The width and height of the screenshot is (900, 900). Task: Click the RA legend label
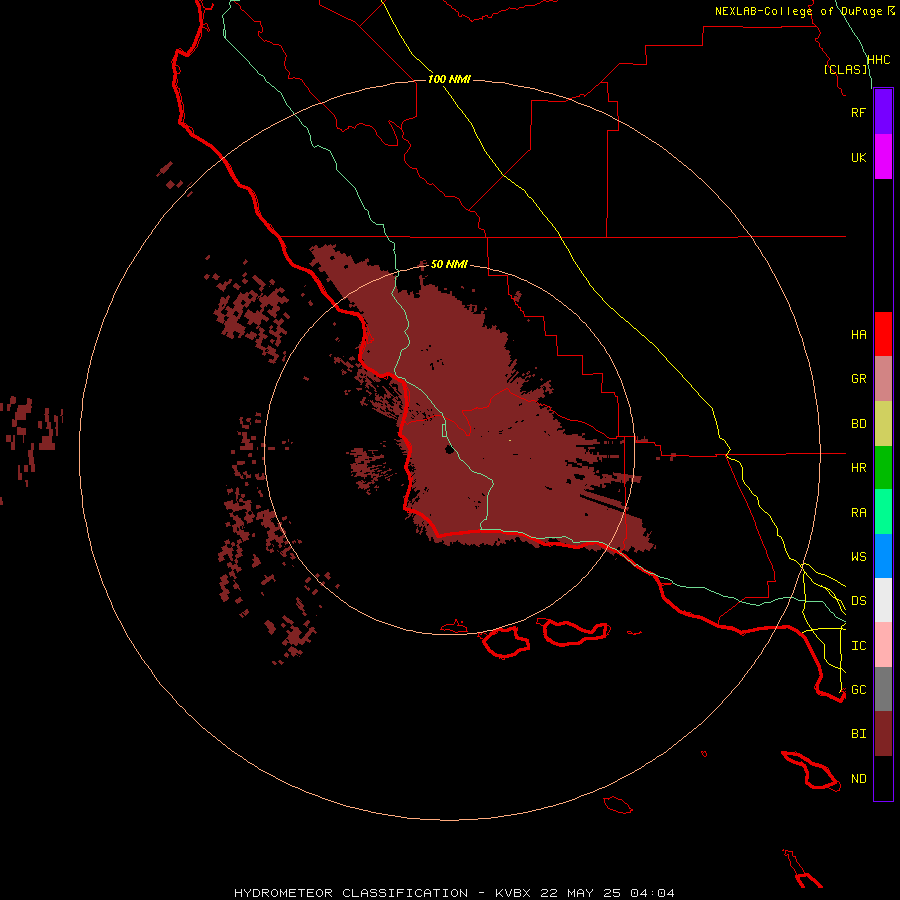pyautogui.click(x=858, y=513)
